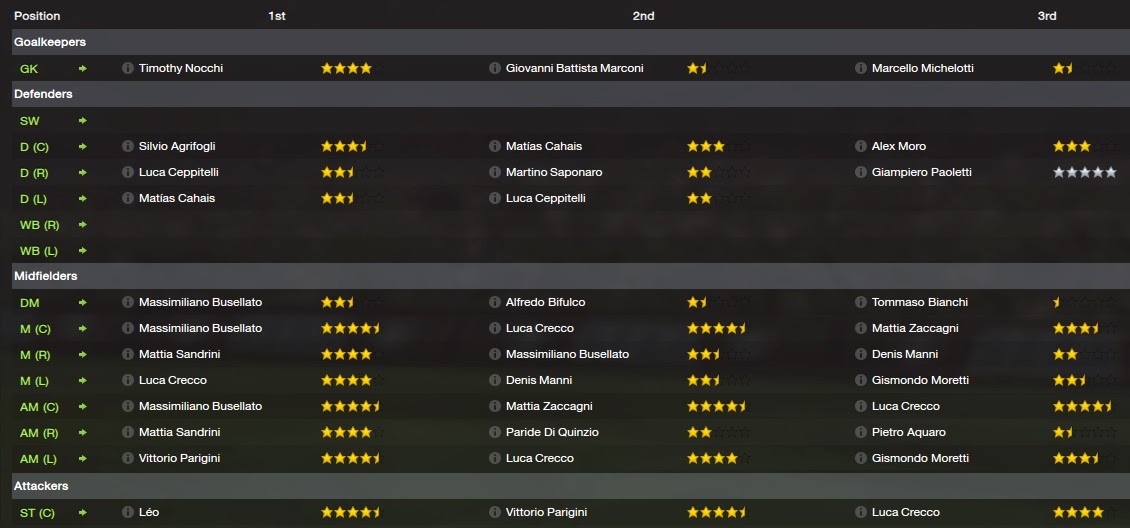Image resolution: width=1130 pixels, height=528 pixels.
Task: Click green arrow next to DM position
Action: pyautogui.click(x=83, y=302)
